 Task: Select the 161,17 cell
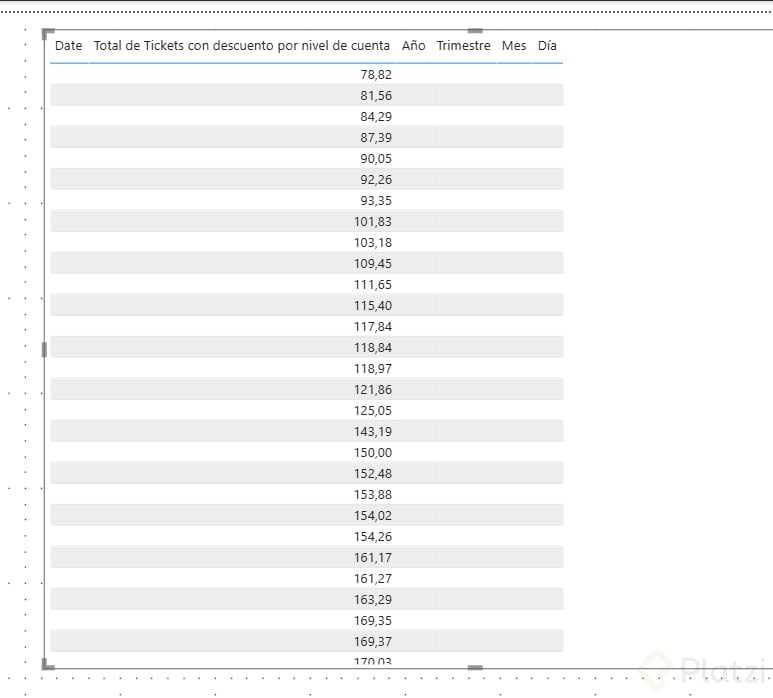click(x=373, y=558)
